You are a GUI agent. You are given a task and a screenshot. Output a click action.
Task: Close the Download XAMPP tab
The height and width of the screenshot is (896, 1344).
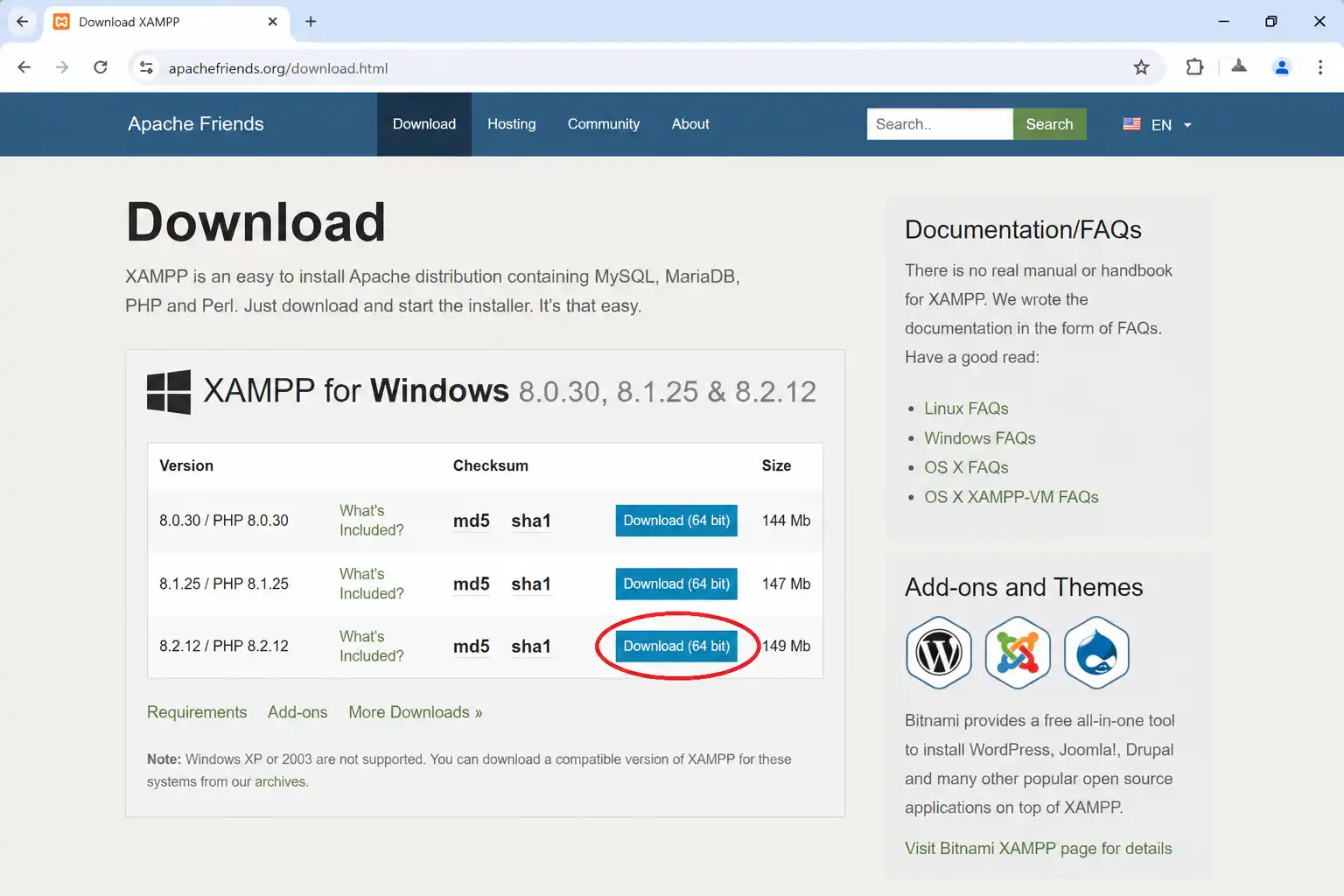tap(273, 22)
